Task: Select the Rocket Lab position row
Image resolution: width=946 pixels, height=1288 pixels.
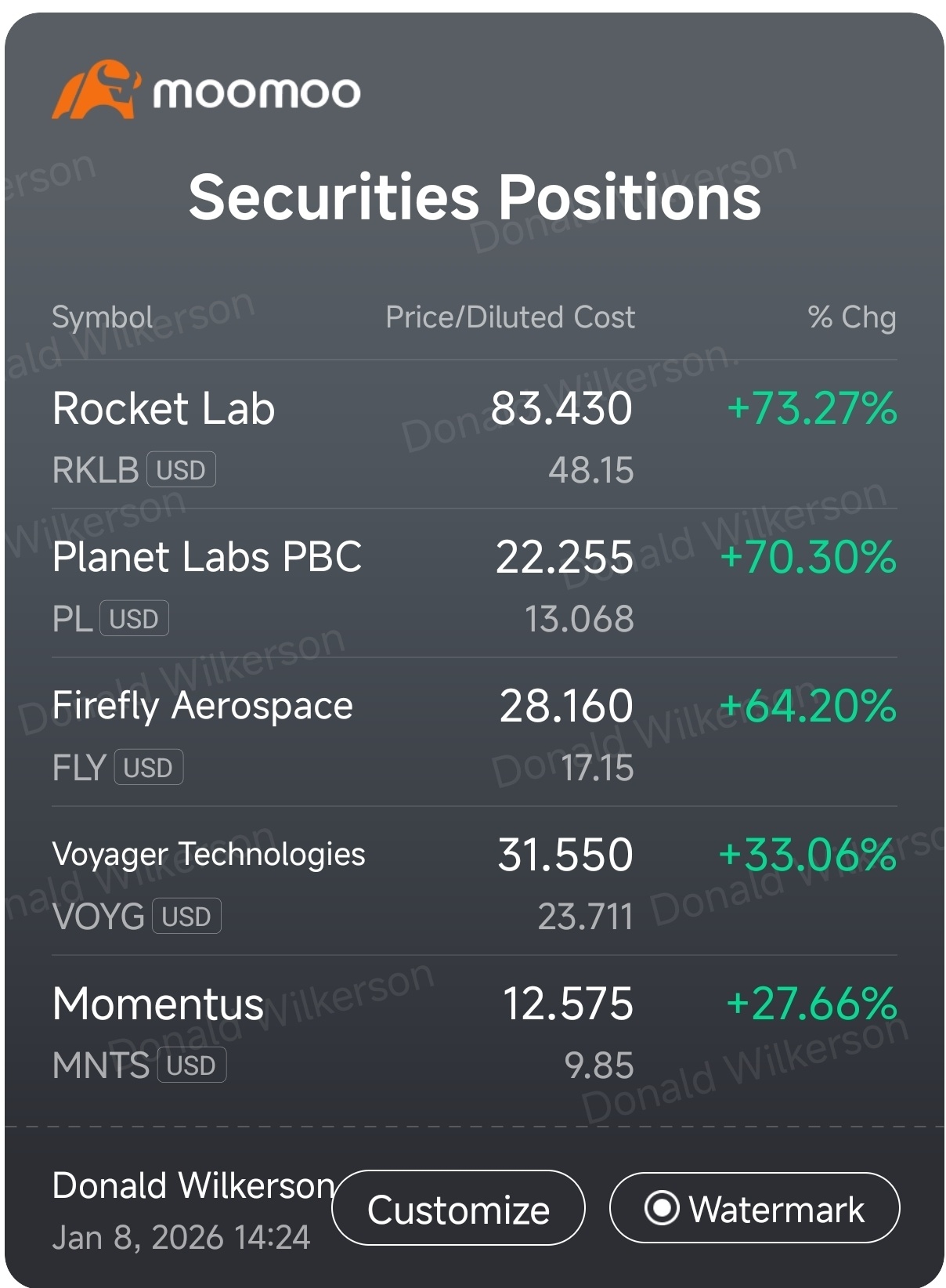Action: [x=475, y=435]
